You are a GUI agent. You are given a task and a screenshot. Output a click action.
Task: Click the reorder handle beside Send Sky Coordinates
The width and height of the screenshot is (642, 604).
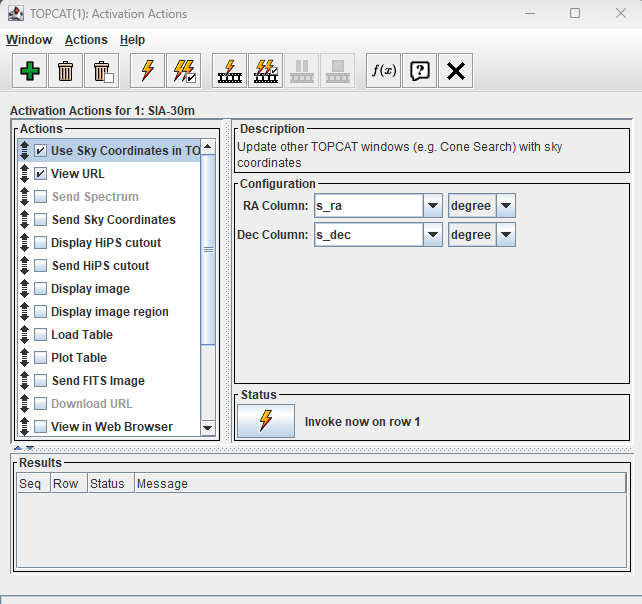(x=25, y=219)
